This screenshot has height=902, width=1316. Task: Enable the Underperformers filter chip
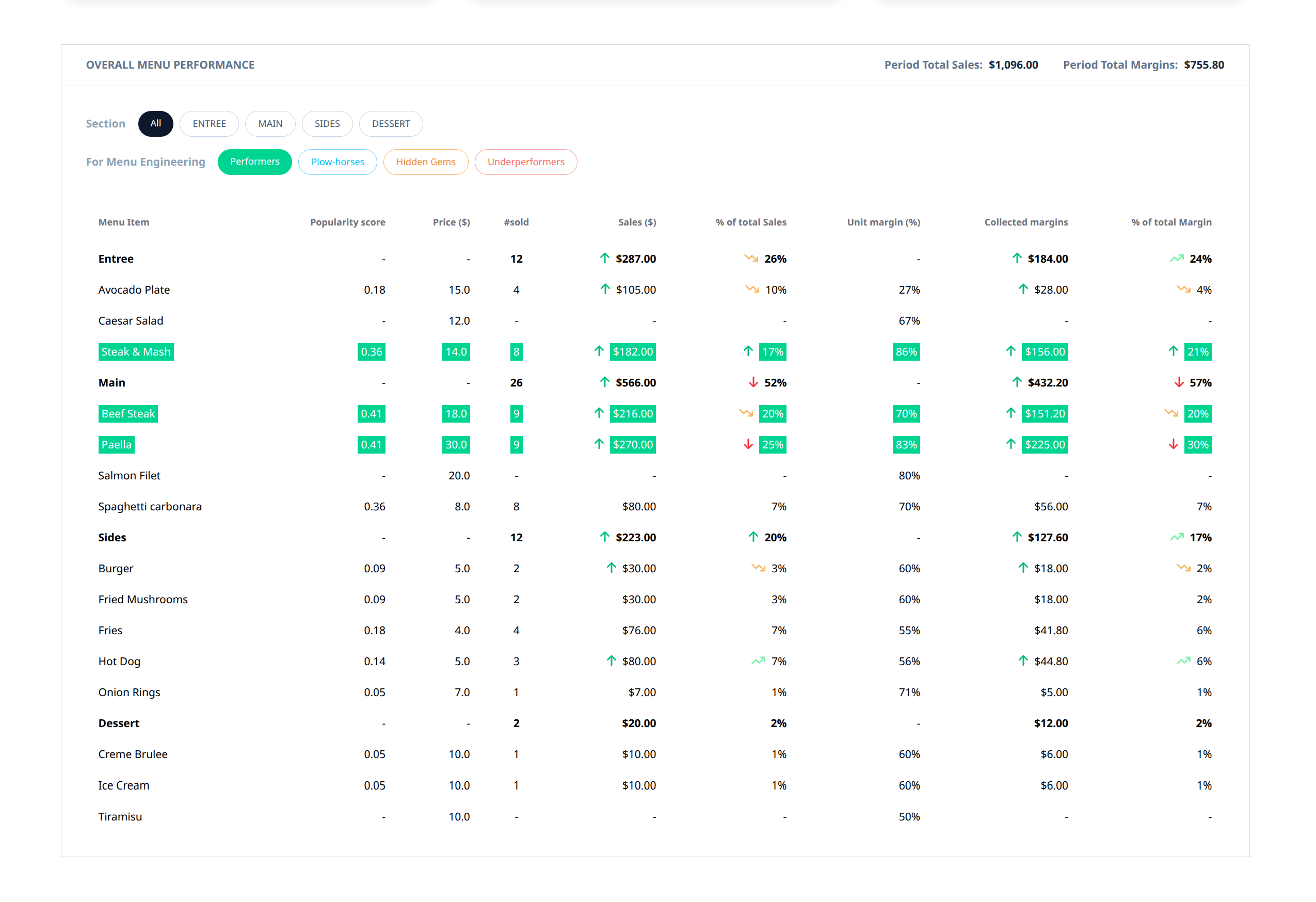click(x=525, y=162)
